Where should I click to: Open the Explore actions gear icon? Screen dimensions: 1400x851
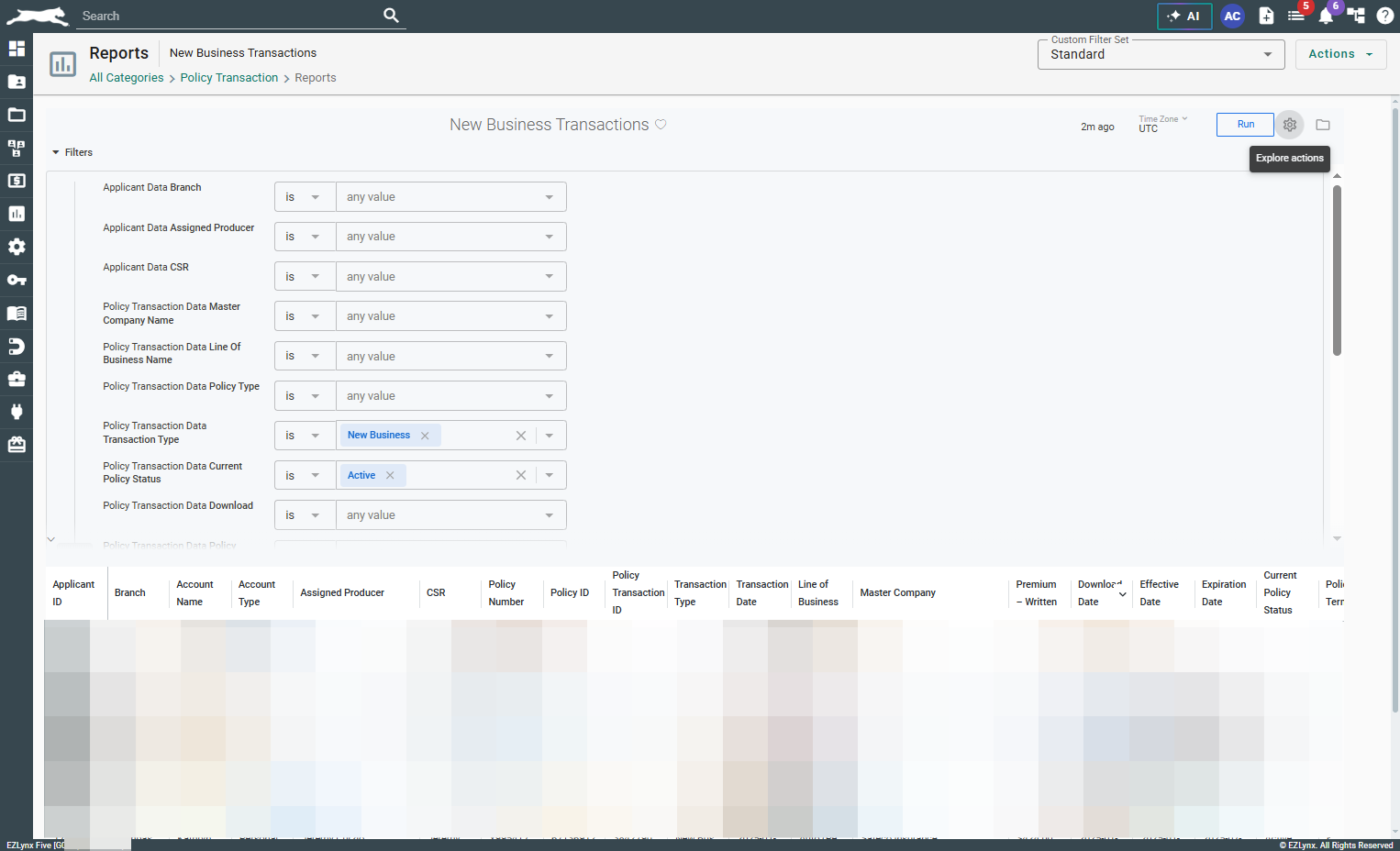tap(1290, 125)
